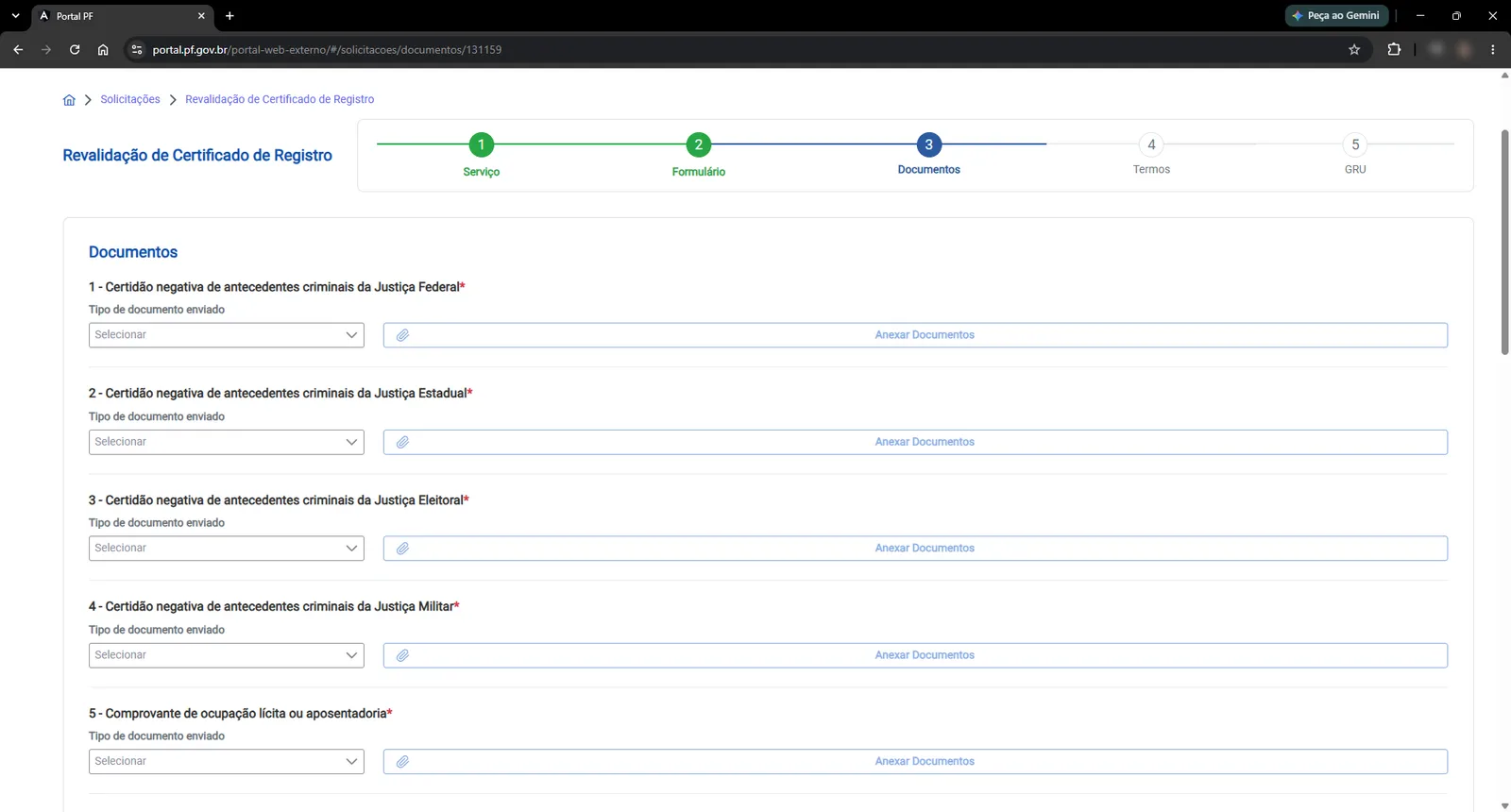Click the paperclip icon for Justiça Eleitoral
Screen dimensions: 1511x812
coord(402,549)
